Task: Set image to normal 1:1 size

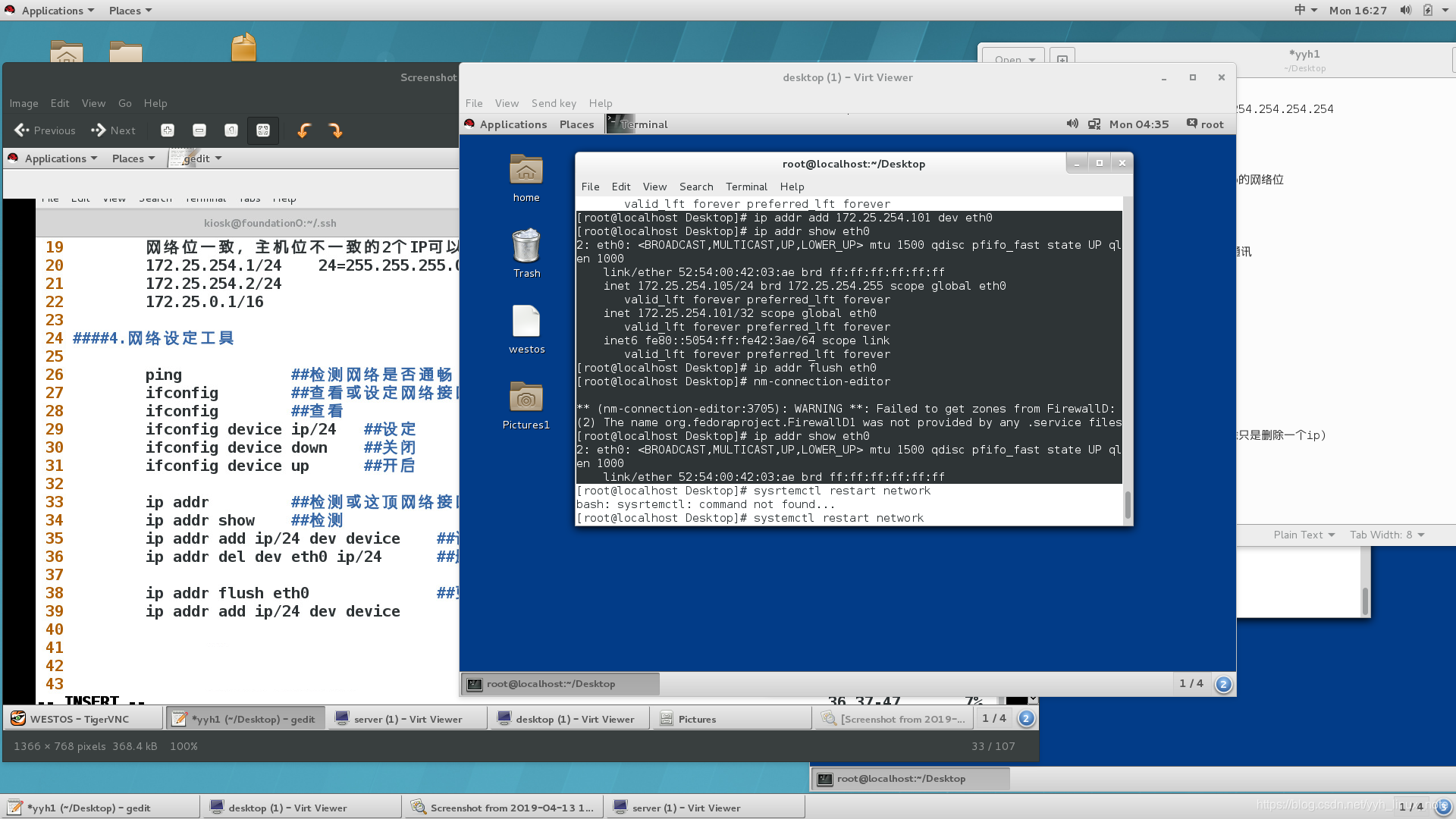Action: pos(231,130)
